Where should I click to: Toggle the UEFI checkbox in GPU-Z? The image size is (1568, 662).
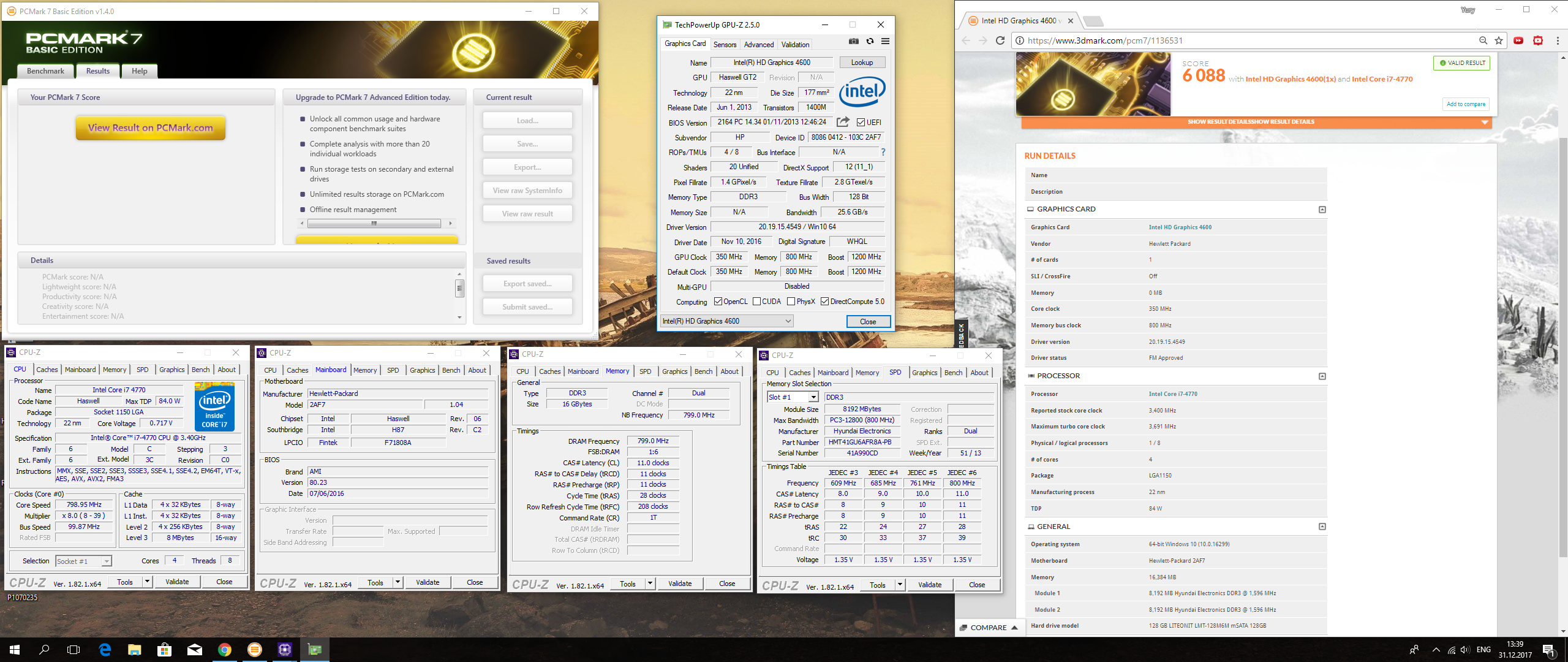[861, 123]
